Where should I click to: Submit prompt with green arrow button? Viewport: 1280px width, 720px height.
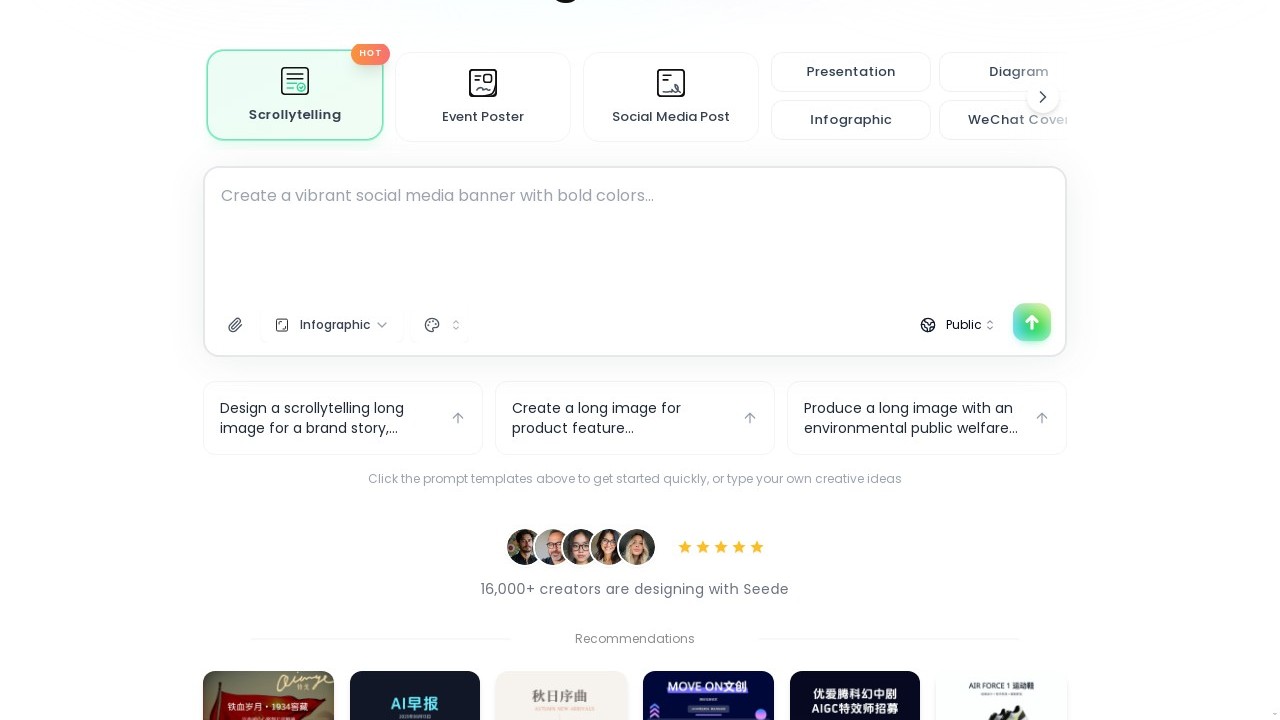[1031, 323]
